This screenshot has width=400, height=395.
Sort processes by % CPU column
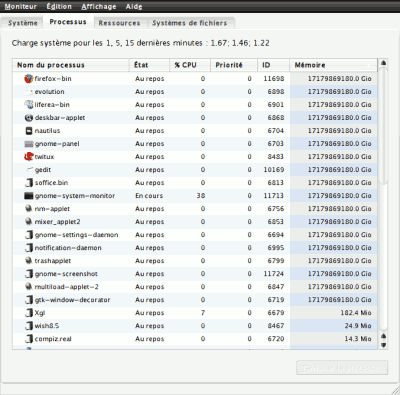click(190, 65)
